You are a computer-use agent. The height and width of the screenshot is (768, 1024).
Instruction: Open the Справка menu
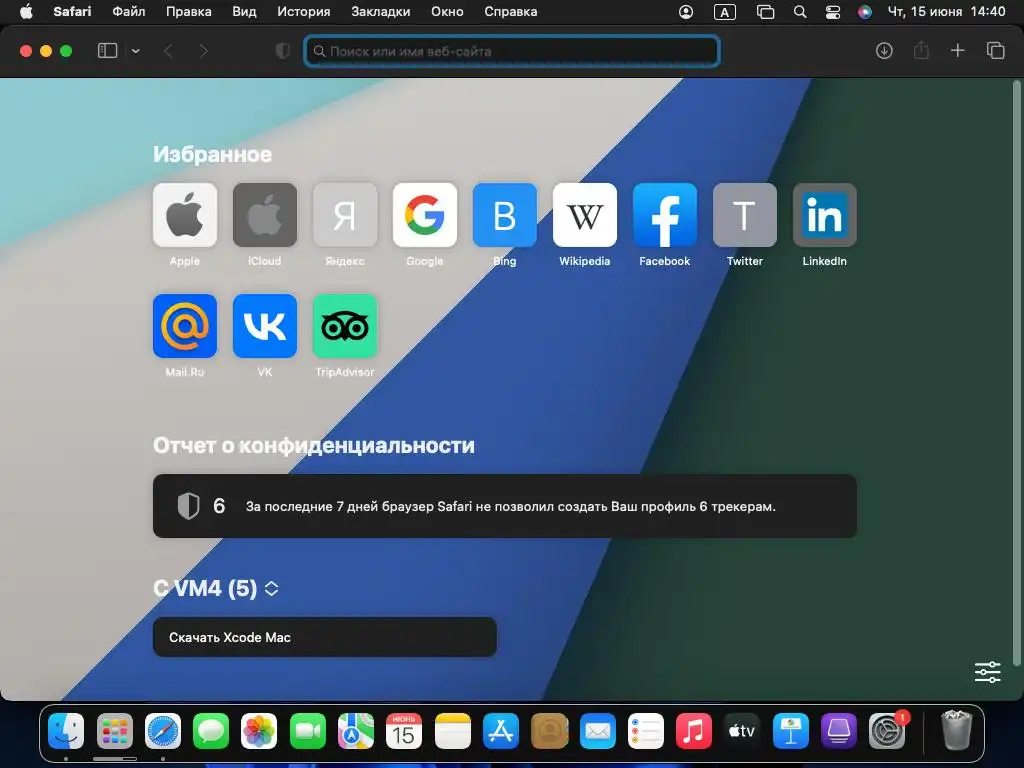[x=511, y=12]
